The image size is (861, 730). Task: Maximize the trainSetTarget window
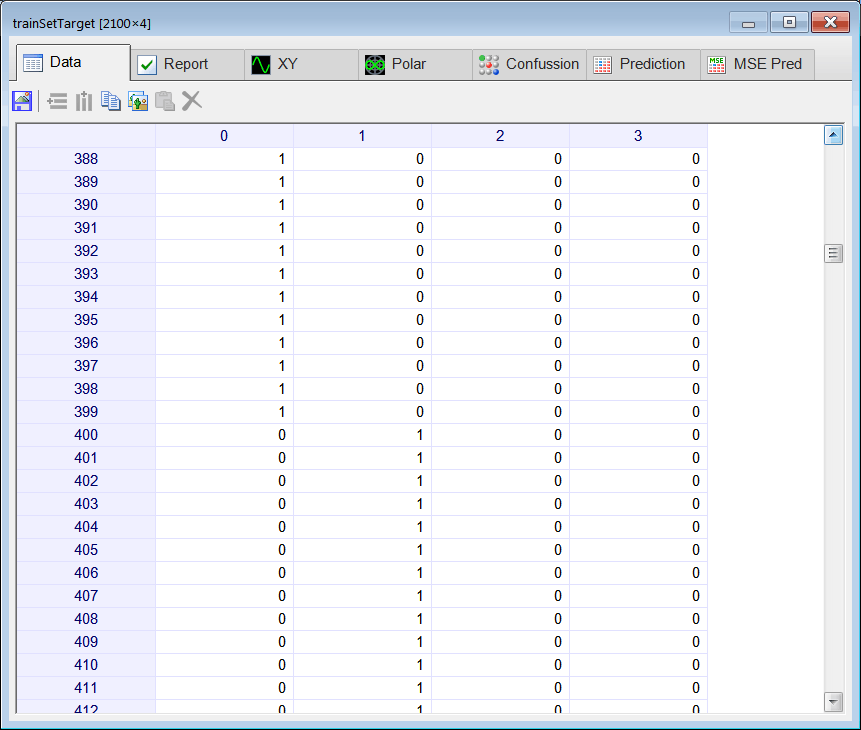tap(789, 23)
